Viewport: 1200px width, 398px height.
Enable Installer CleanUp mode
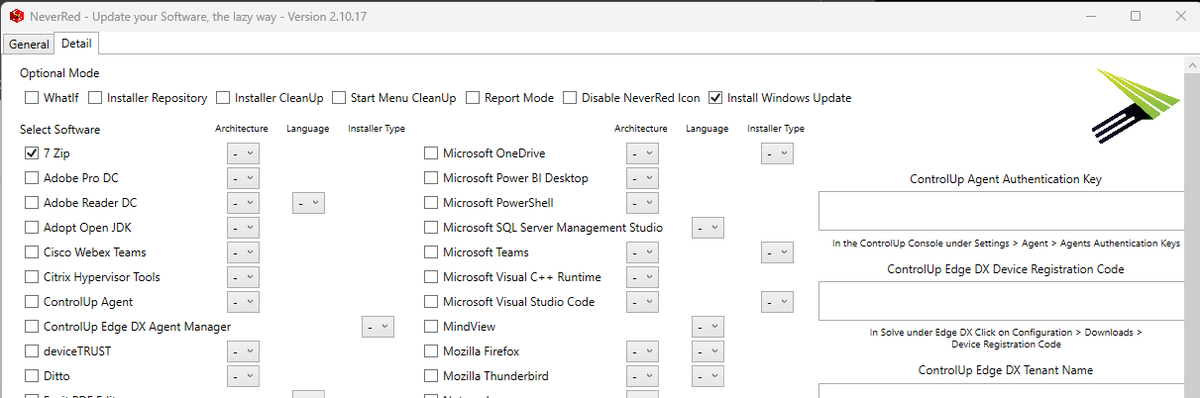click(223, 98)
